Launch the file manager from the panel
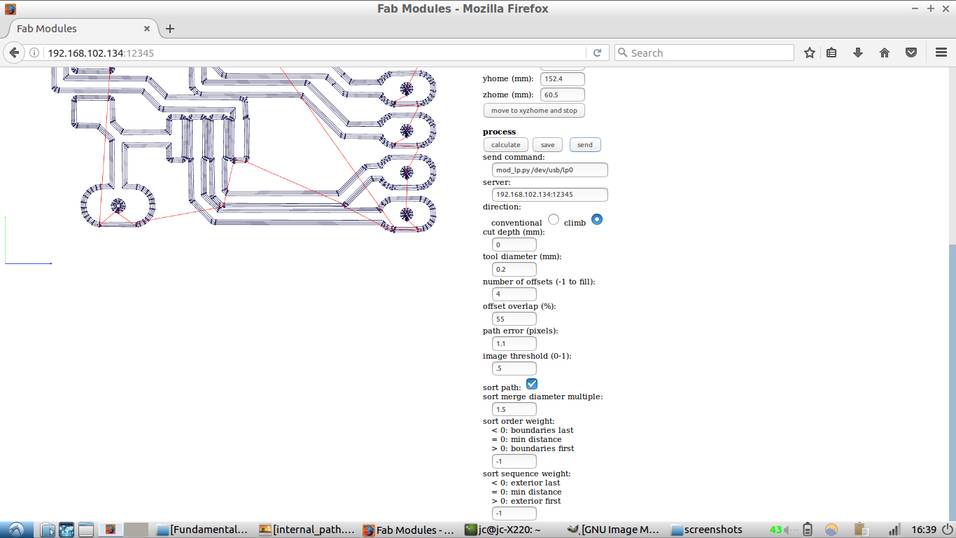The width and height of the screenshot is (956, 538). click(x=48, y=529)
